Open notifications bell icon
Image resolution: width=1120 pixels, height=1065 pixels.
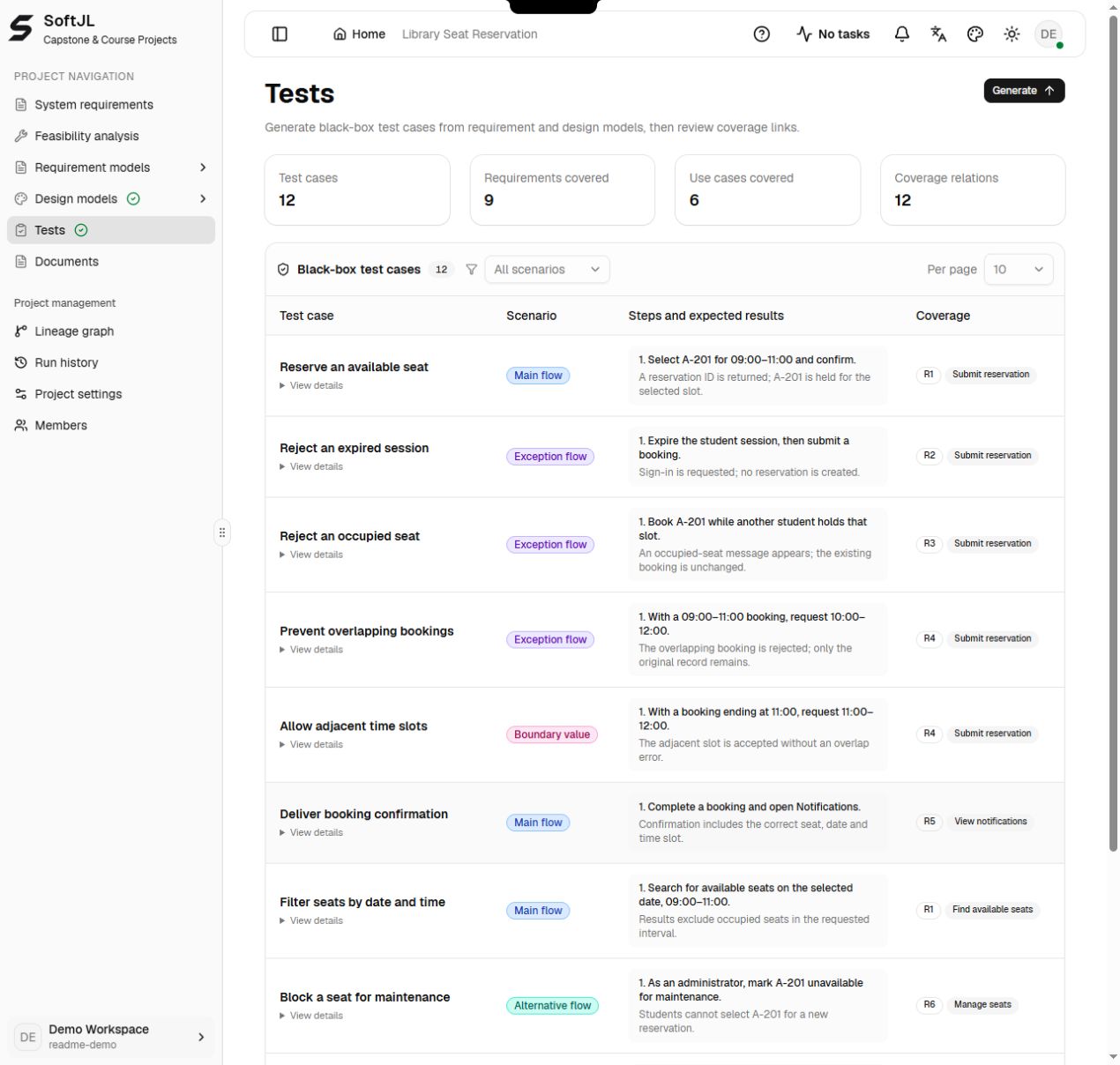pos(902,34)
